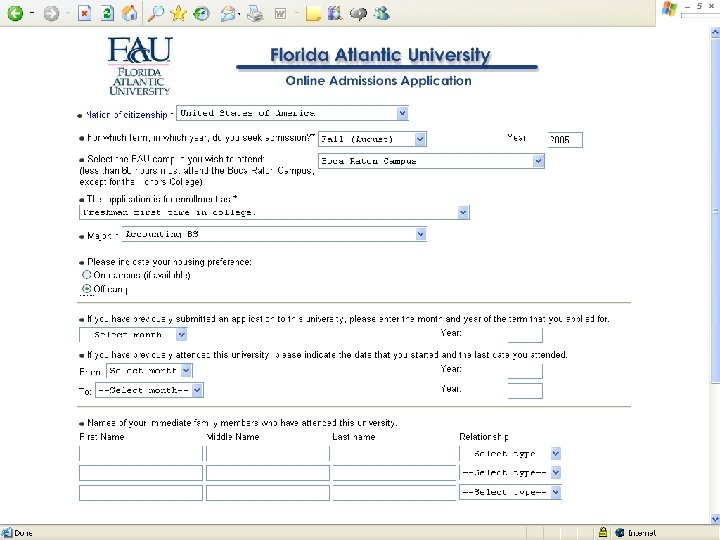The height and width of the screenshot is (540, 720).
Task: Open the To month dropdown
Action: click(149, 390)
